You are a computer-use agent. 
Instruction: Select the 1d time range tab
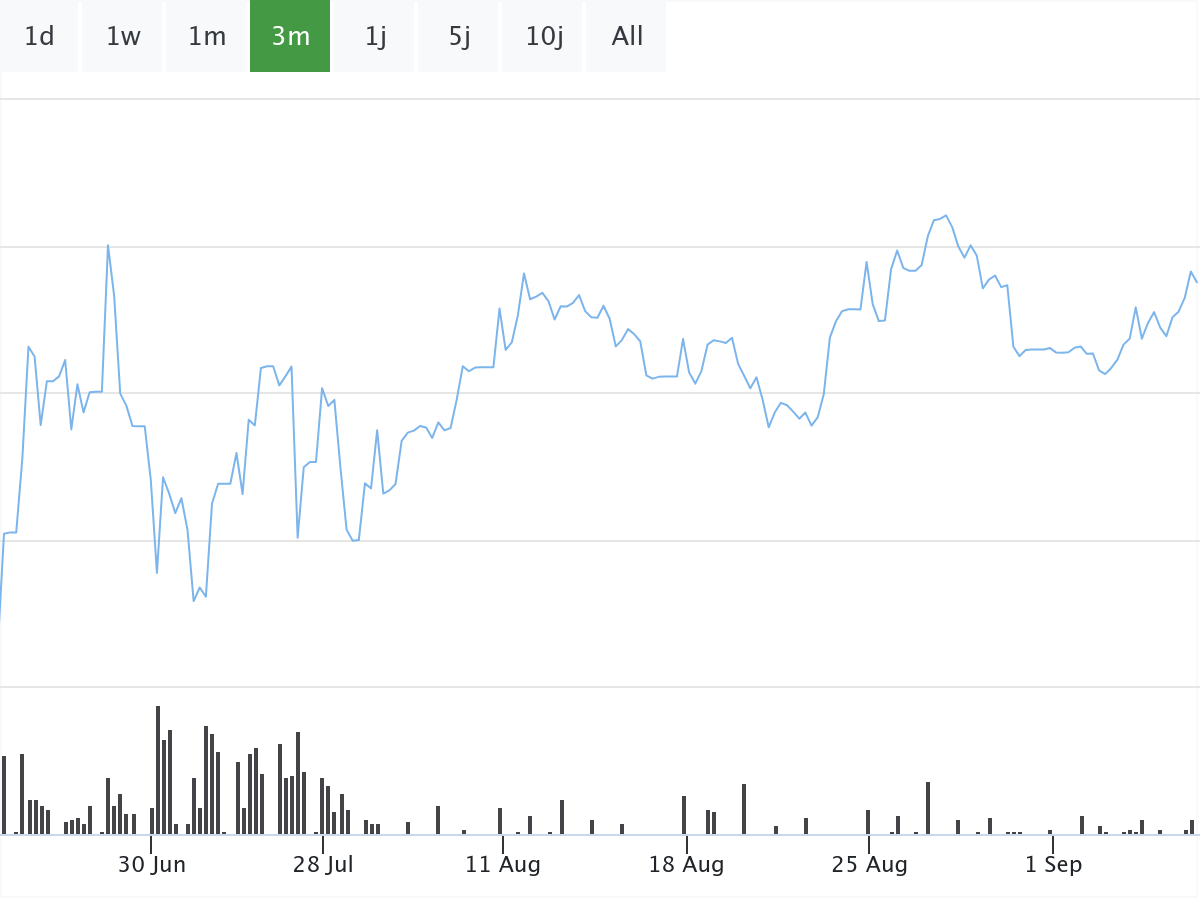click(39, 37)
